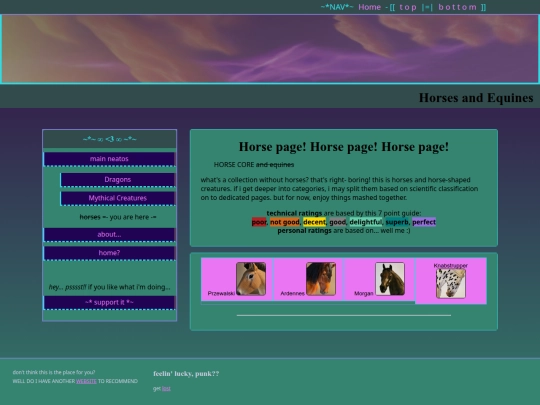The width and height of the screenshot is (540, 405).
Task: Select the 'decent' yellow rating label
Action: 314,222
